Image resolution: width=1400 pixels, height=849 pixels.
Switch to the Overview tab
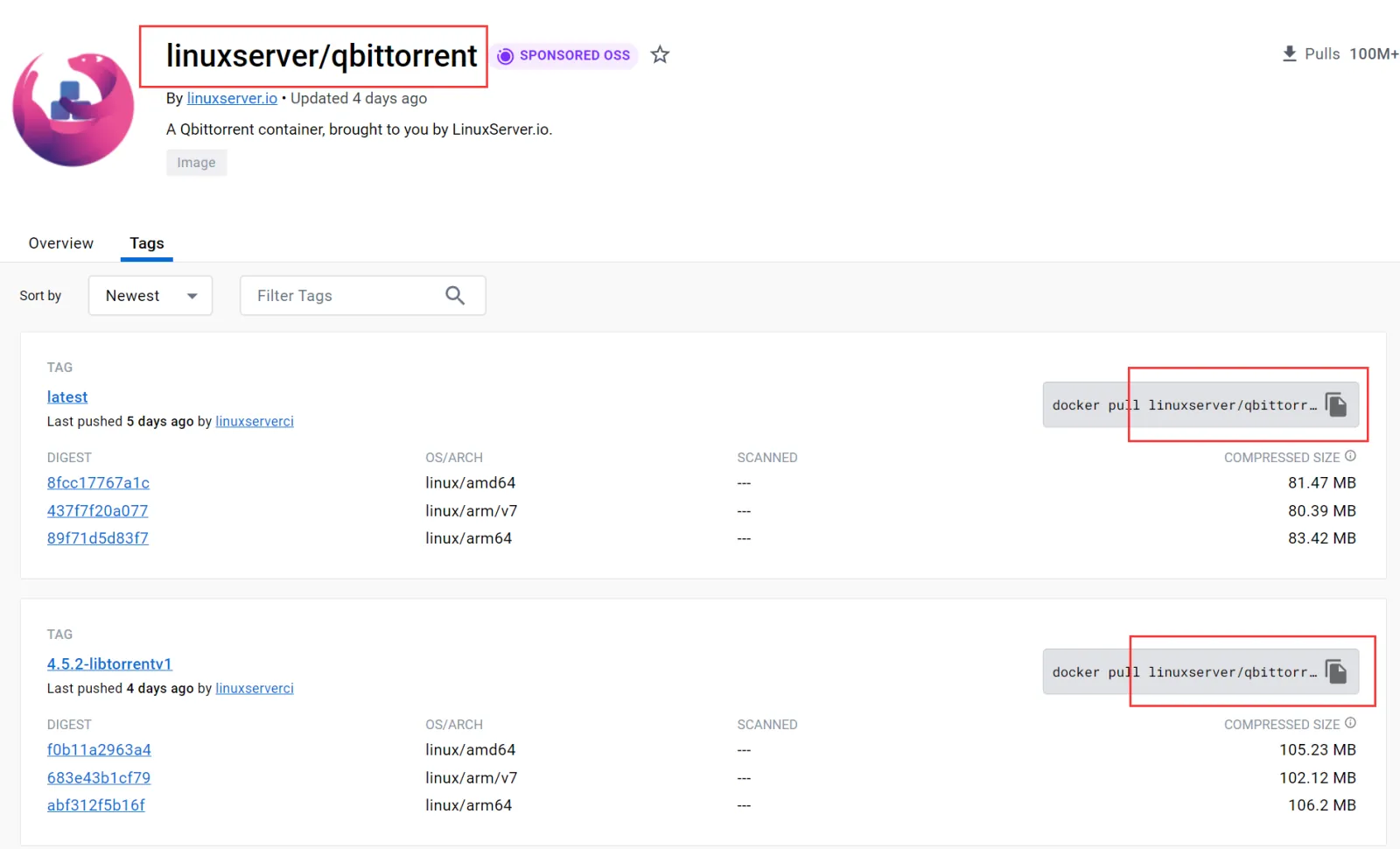click(x=60, y=243)
